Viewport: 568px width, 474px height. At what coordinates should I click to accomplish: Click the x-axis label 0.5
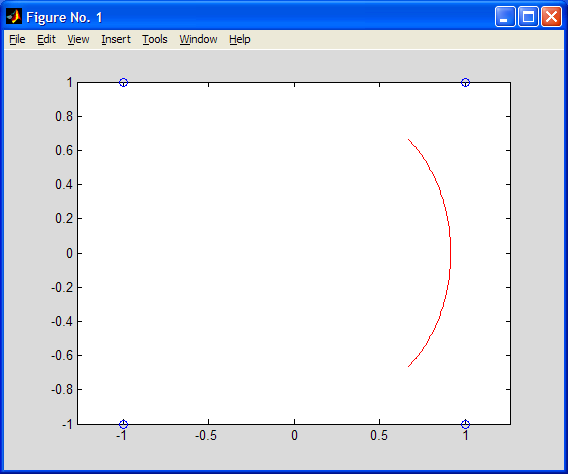coord(379,435)
